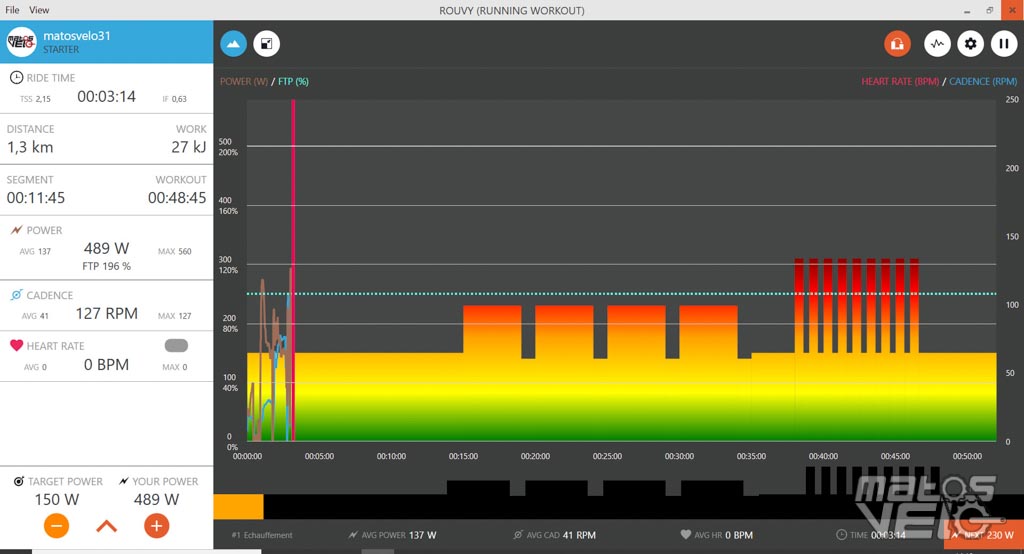Click the status bar heart icon

pyautogui.click(x=686, y=534)
